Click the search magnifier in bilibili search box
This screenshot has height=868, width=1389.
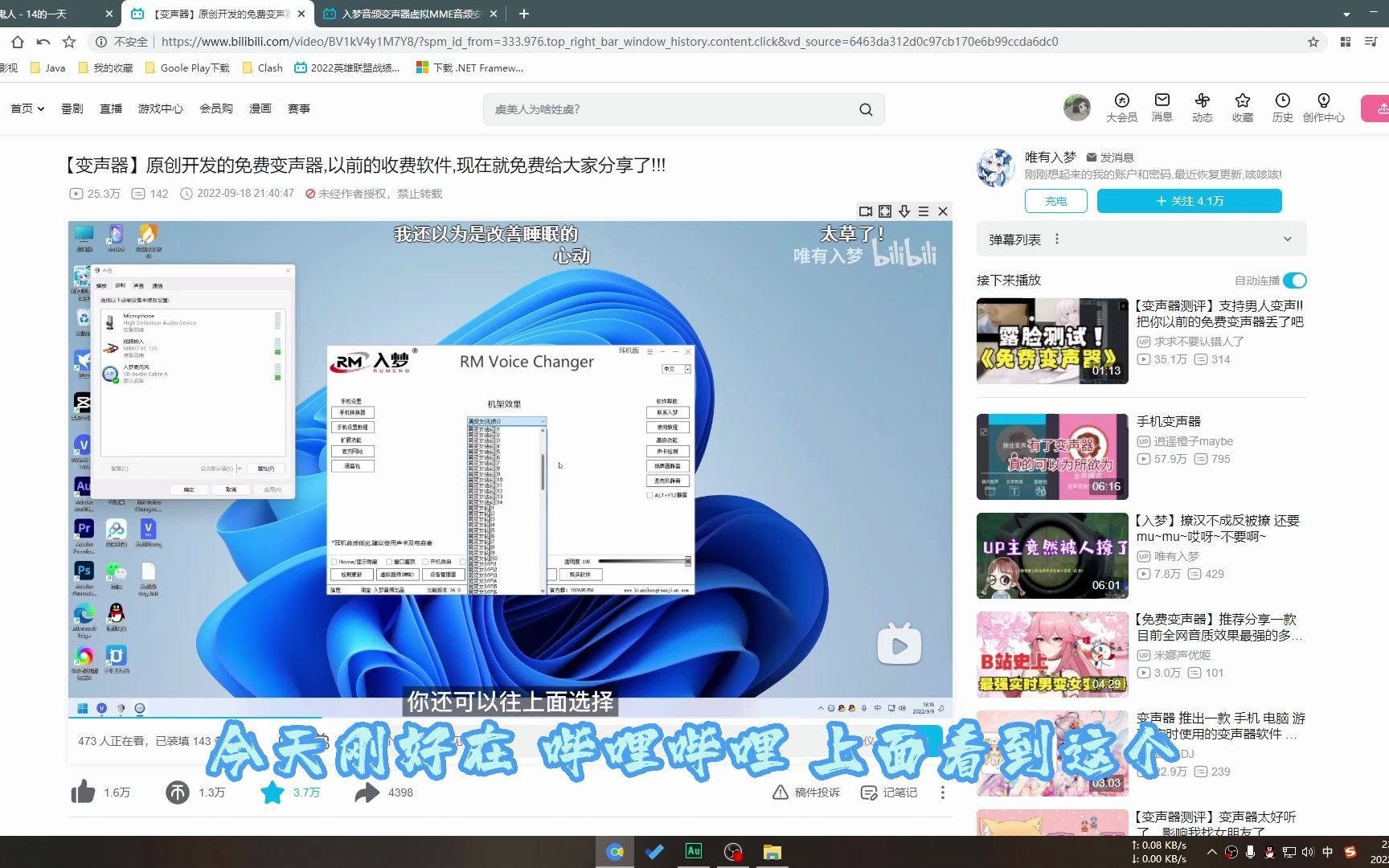click(866, 109)
